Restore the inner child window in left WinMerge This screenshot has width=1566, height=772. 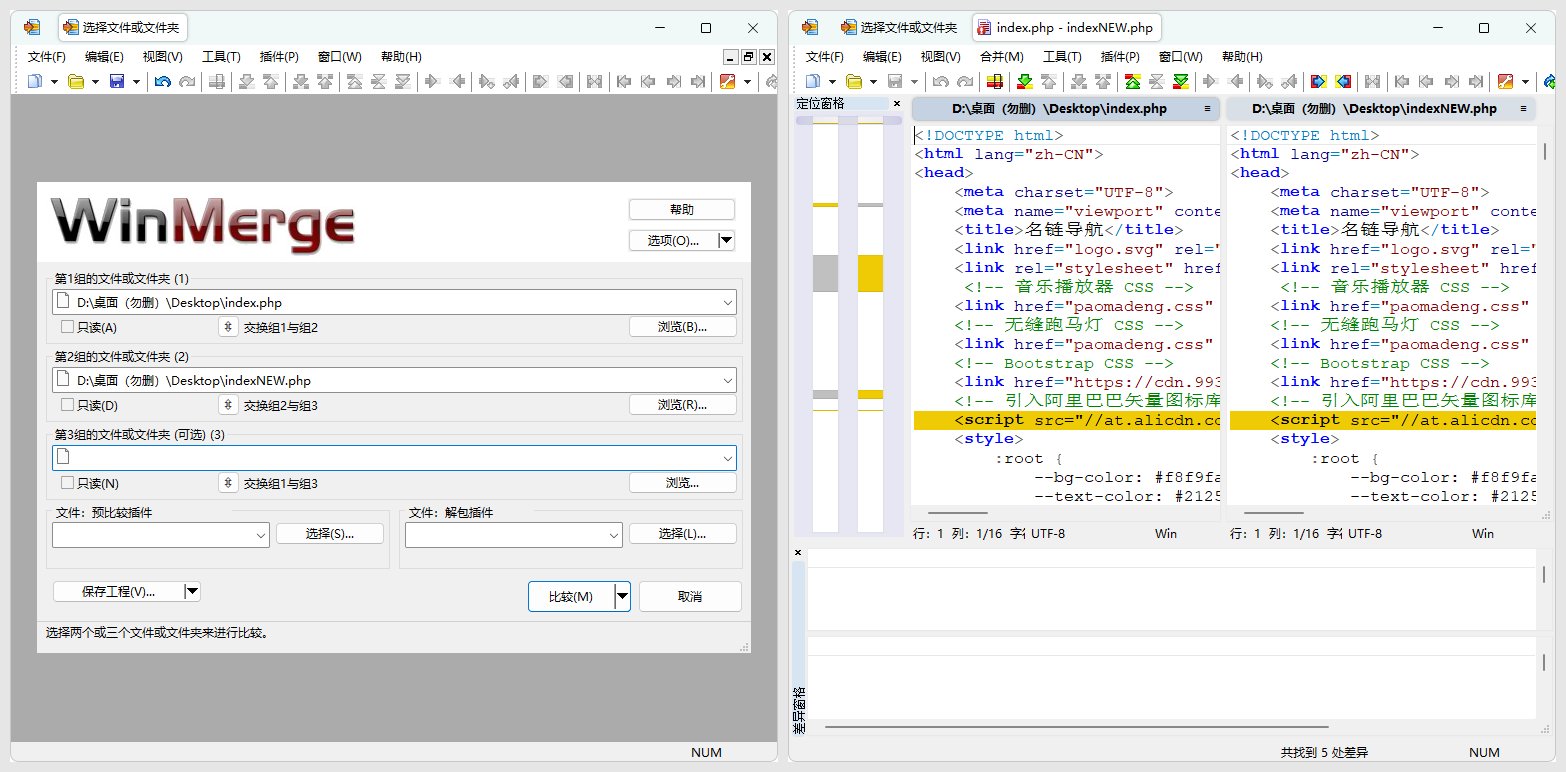pos(748,57)
